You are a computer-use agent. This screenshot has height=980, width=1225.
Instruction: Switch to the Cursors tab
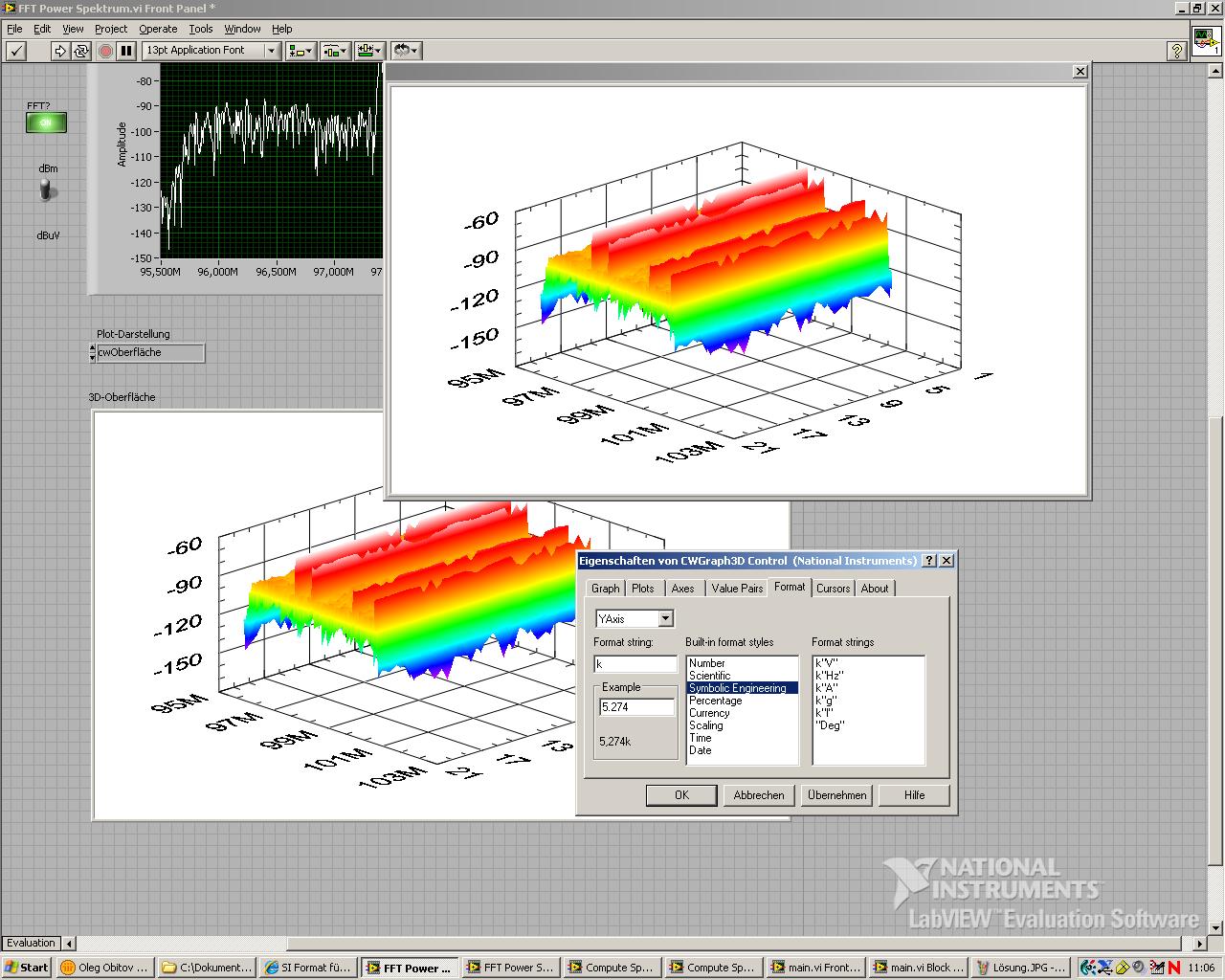click(833, 589)
